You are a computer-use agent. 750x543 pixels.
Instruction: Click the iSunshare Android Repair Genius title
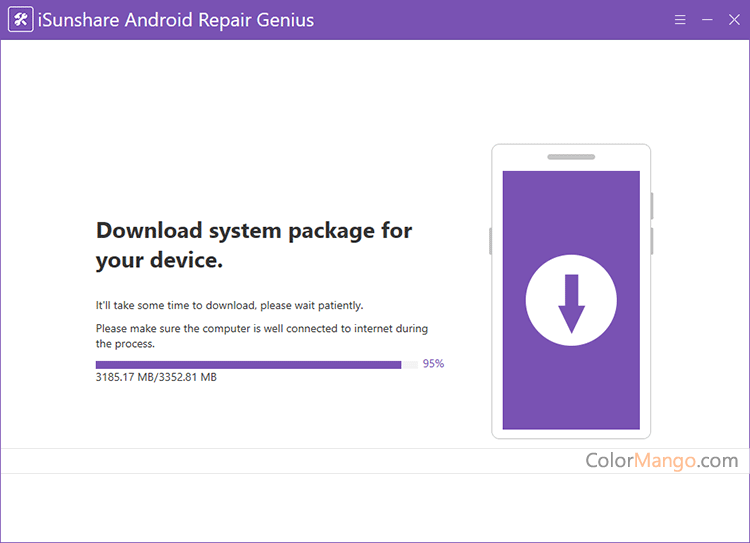176,20
